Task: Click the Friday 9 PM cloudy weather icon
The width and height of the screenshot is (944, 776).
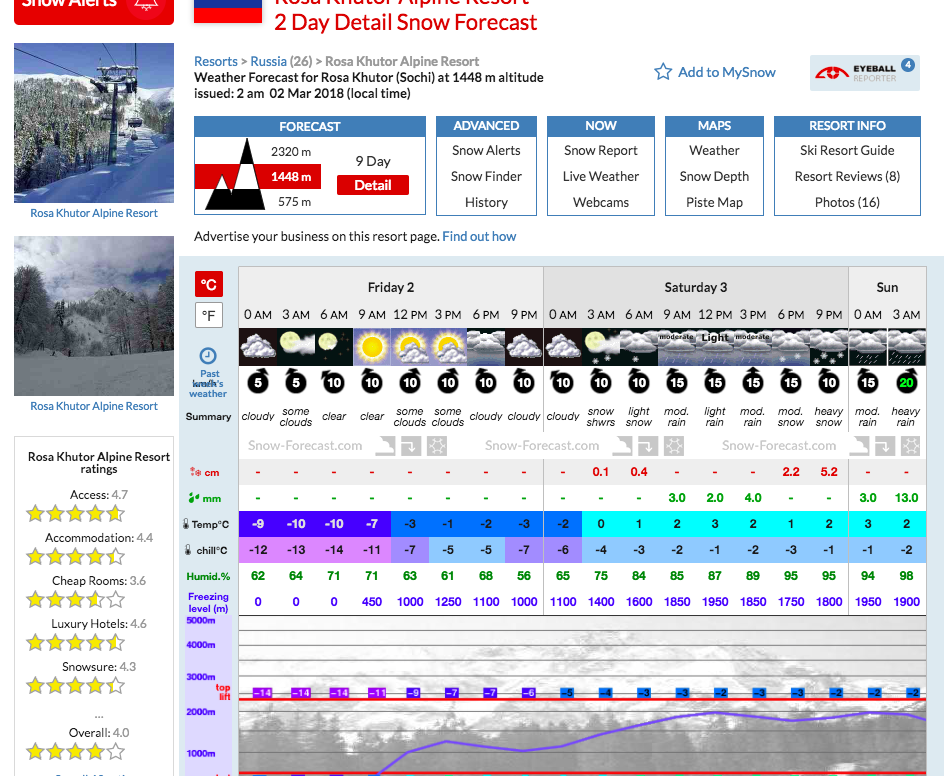Action: pyautogui.click(x=524, y=347)
